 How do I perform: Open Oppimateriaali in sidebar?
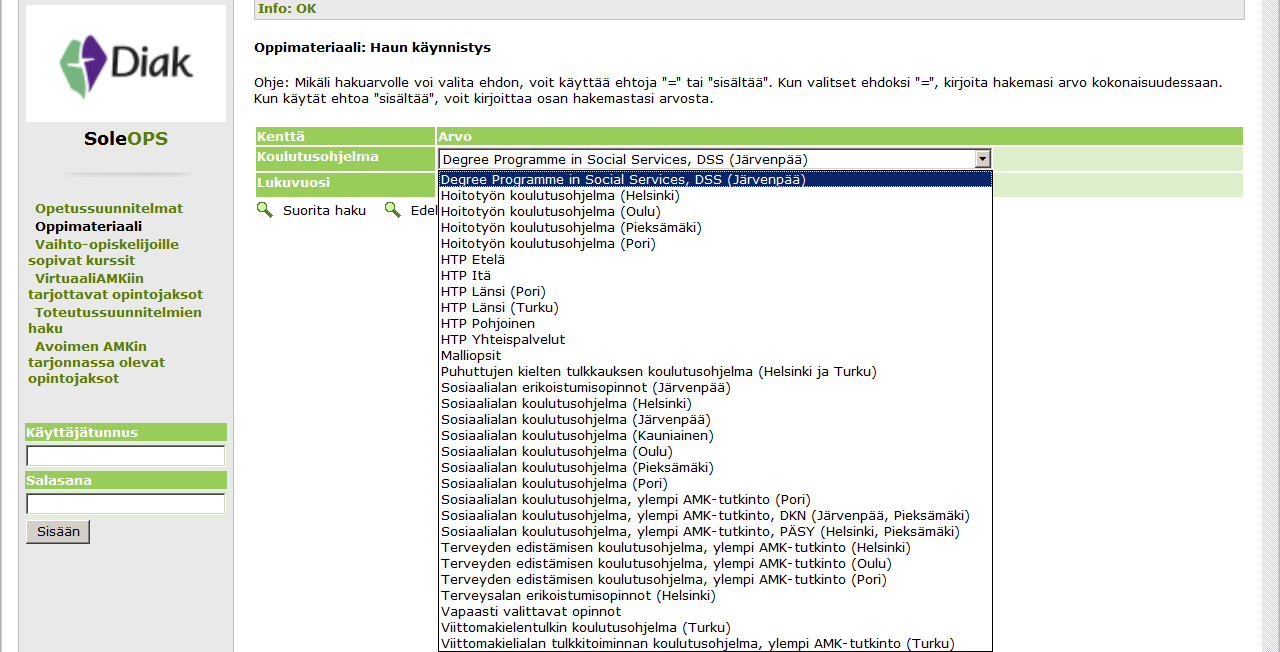click(88, 227)
